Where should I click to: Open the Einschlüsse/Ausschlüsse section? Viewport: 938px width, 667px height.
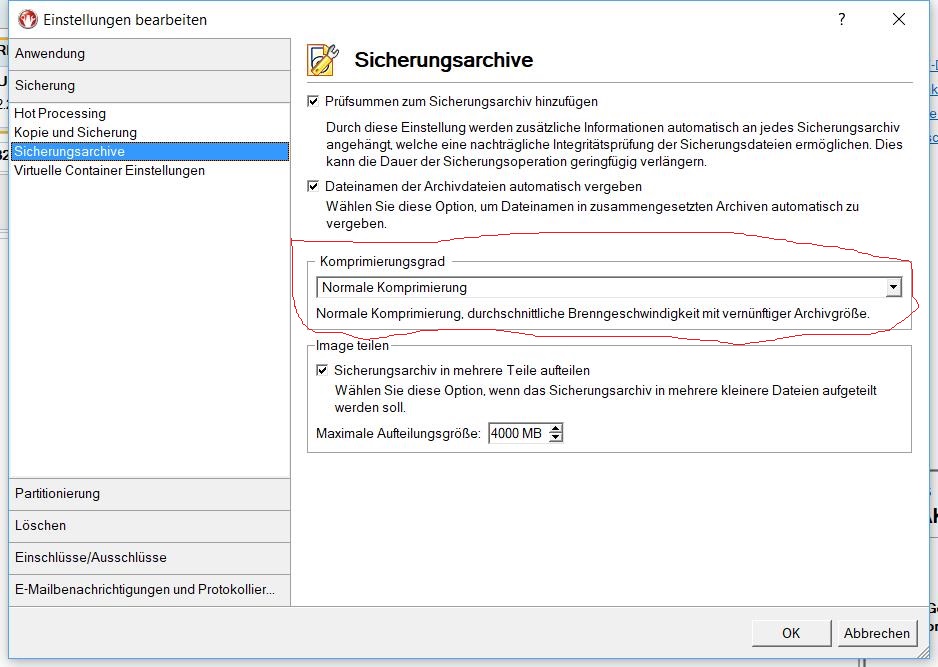[x=150, y=558]
